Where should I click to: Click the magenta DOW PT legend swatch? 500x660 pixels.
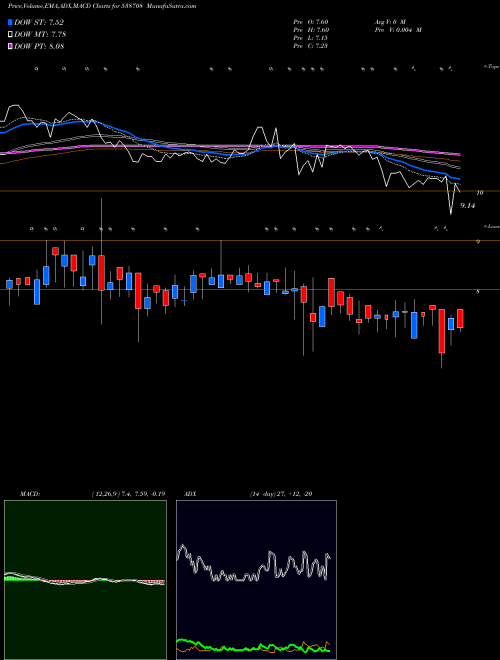pyautogui.click(x=10, y=46)
